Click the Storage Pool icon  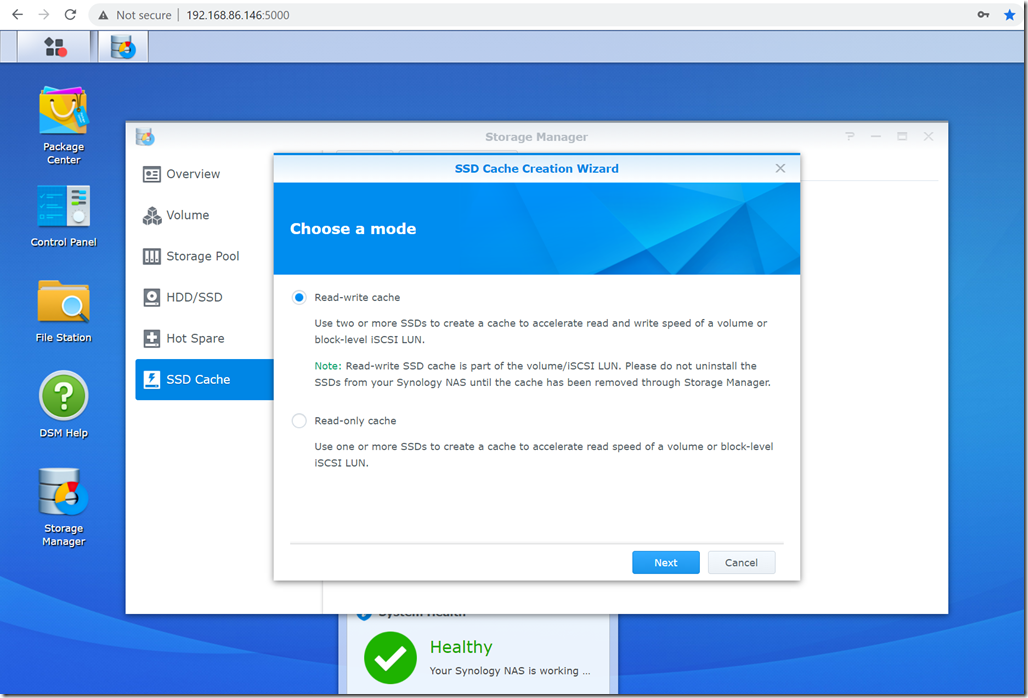coord(151,256)
